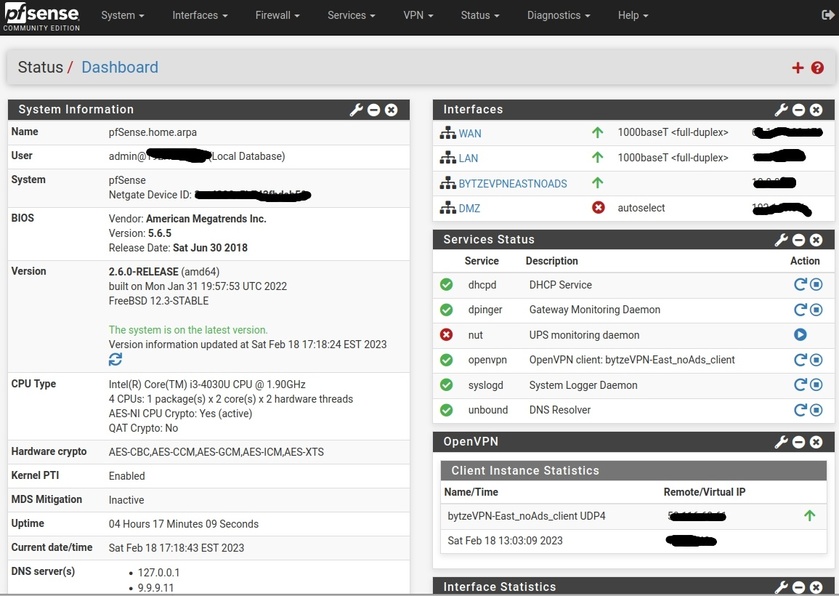Click the 'UPS monitoring daemon' description
The height and width of the screenshot is (596, 839).
pyautogui.click(x=584, y=335)
